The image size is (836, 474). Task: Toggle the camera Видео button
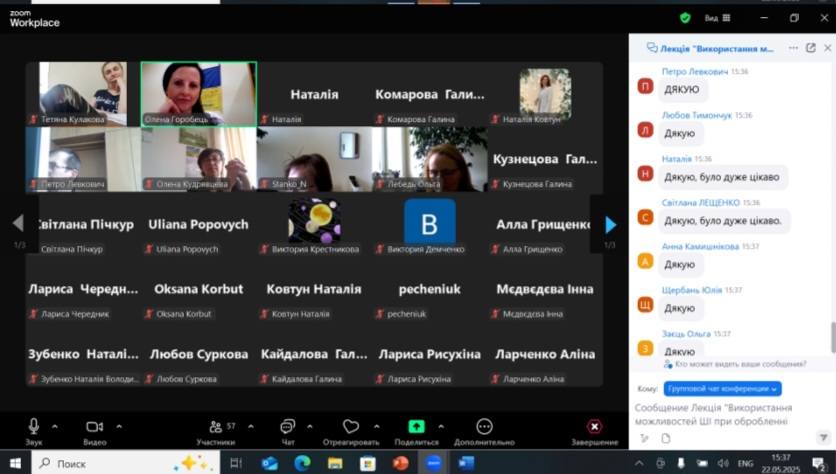[x=94, y=427]
